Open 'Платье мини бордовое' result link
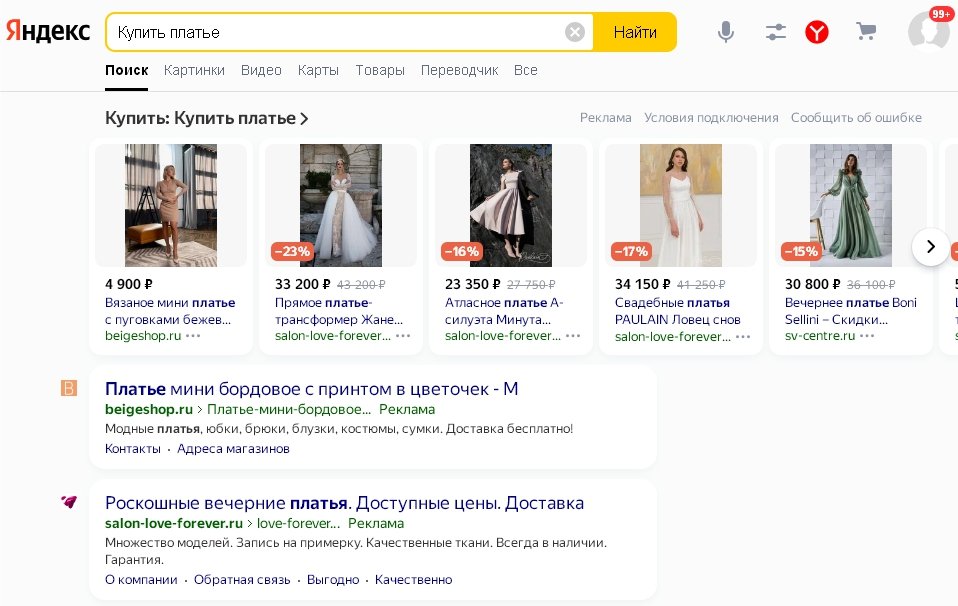The width and height of the screenshot is (958, 606). [x=311, y=389]
